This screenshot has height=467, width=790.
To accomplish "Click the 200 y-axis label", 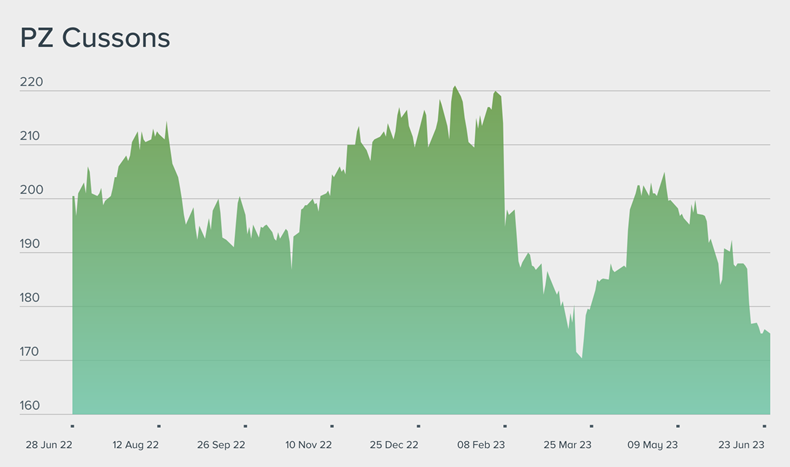I will (x=31, y=191).
